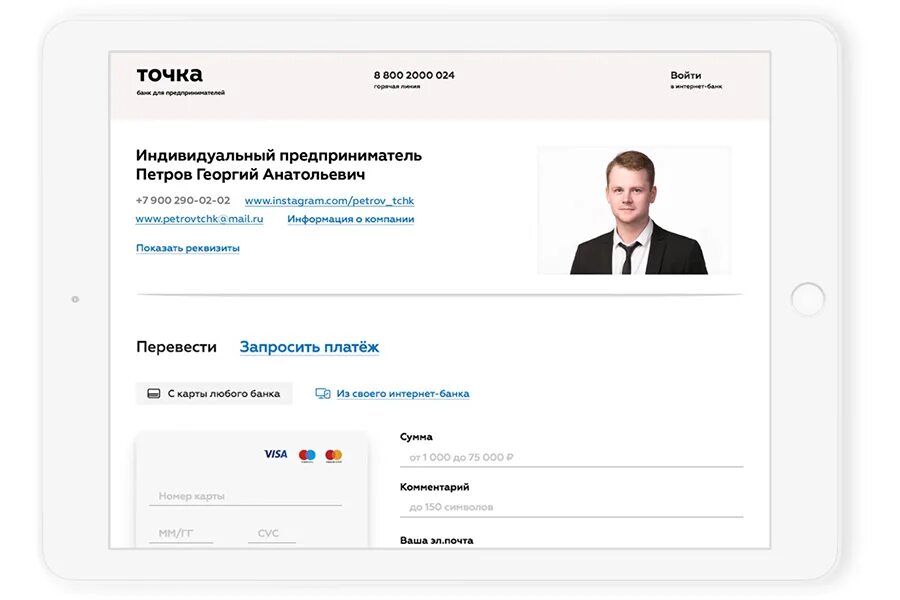900x600 pixels.
Task: Click the tablet home button
Action: [807, 299]
